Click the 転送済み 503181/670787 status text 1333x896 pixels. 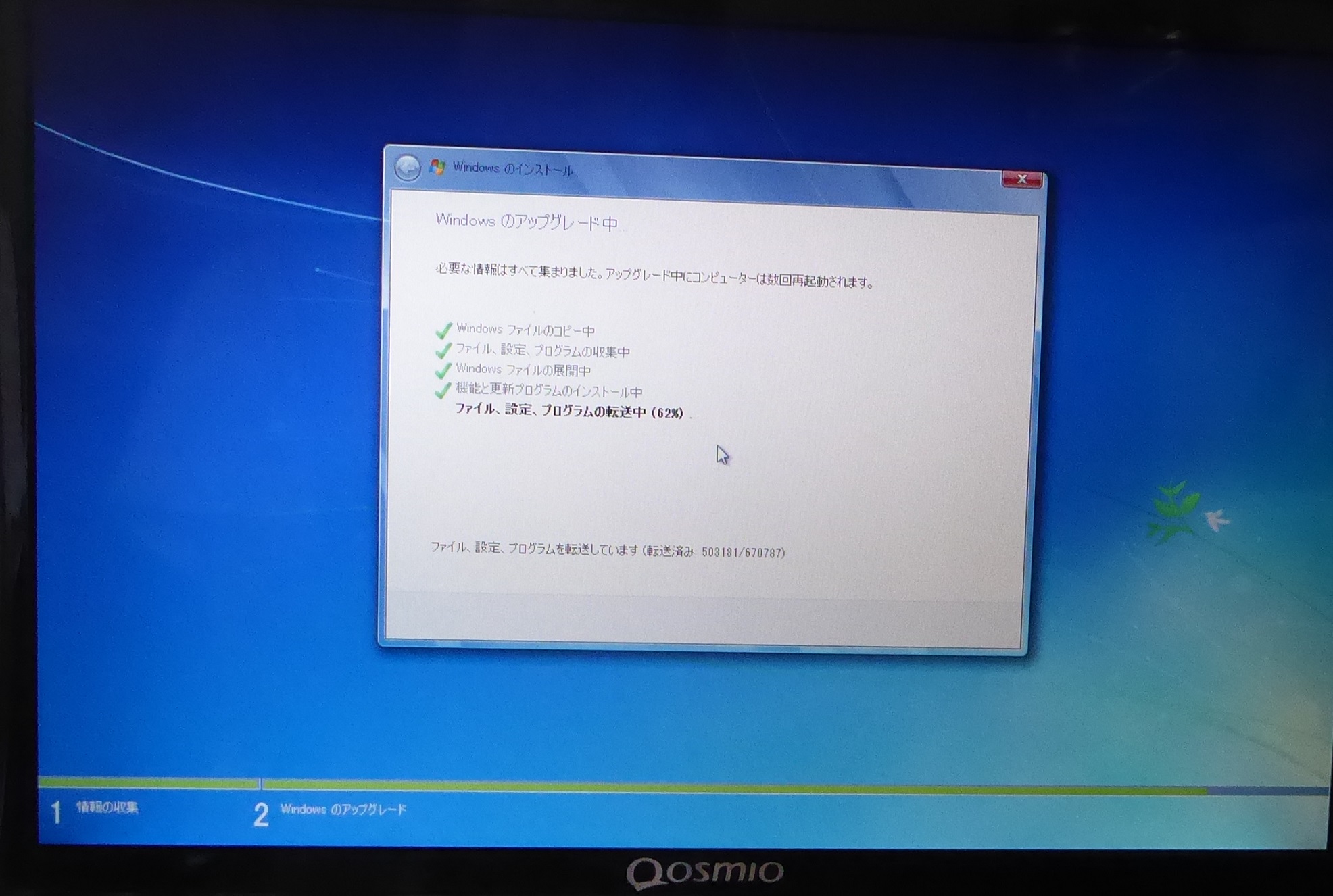pyautogui.click(x=715, y=552)
